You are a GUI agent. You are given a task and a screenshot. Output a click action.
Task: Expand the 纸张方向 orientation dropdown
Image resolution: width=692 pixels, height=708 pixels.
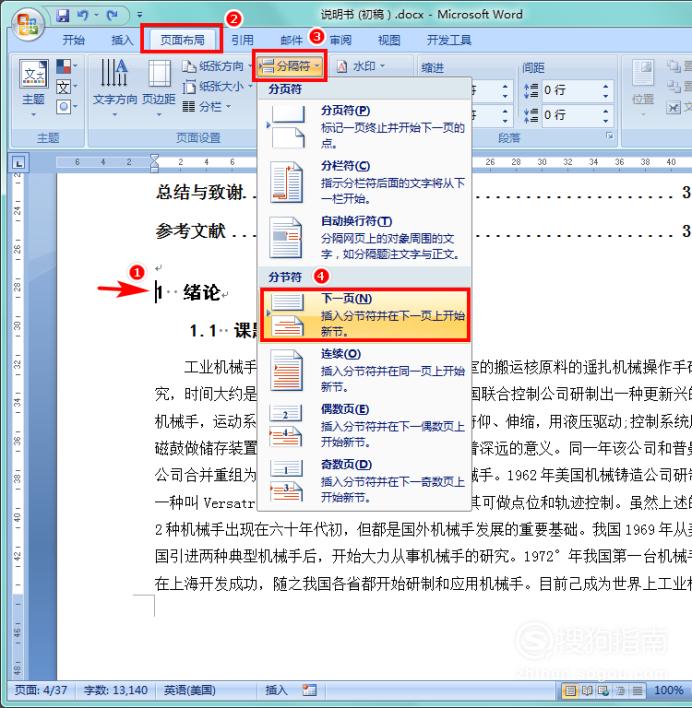point(217,66)
